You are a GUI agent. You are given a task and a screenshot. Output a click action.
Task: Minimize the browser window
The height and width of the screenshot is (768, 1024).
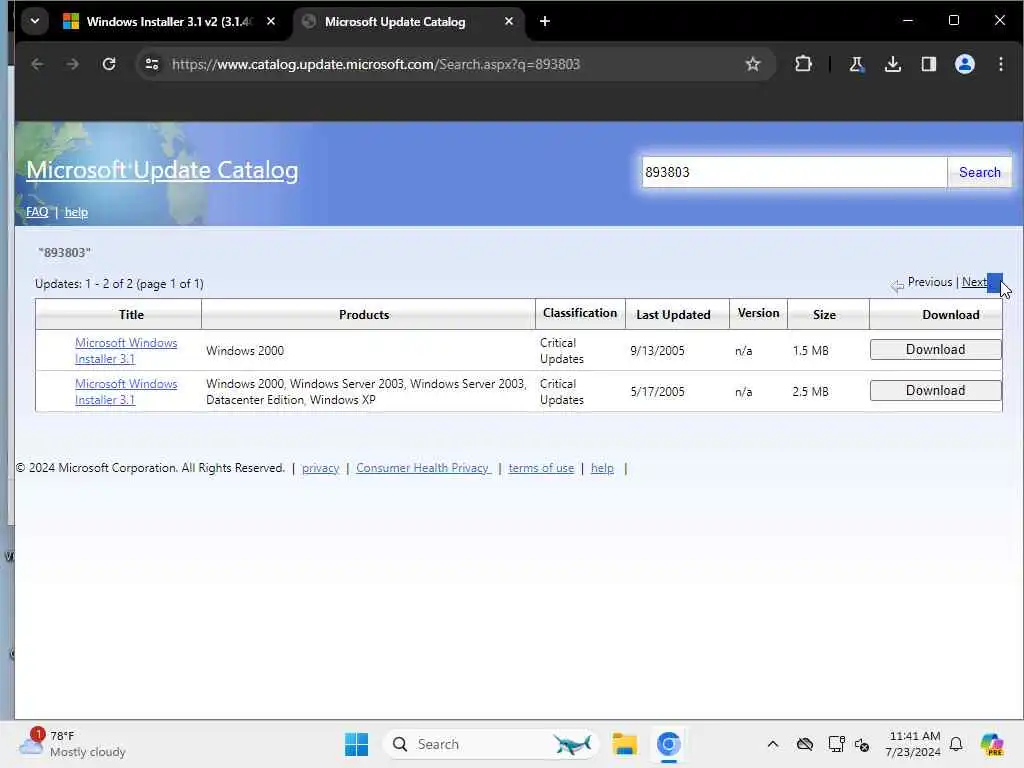point(908,20)
